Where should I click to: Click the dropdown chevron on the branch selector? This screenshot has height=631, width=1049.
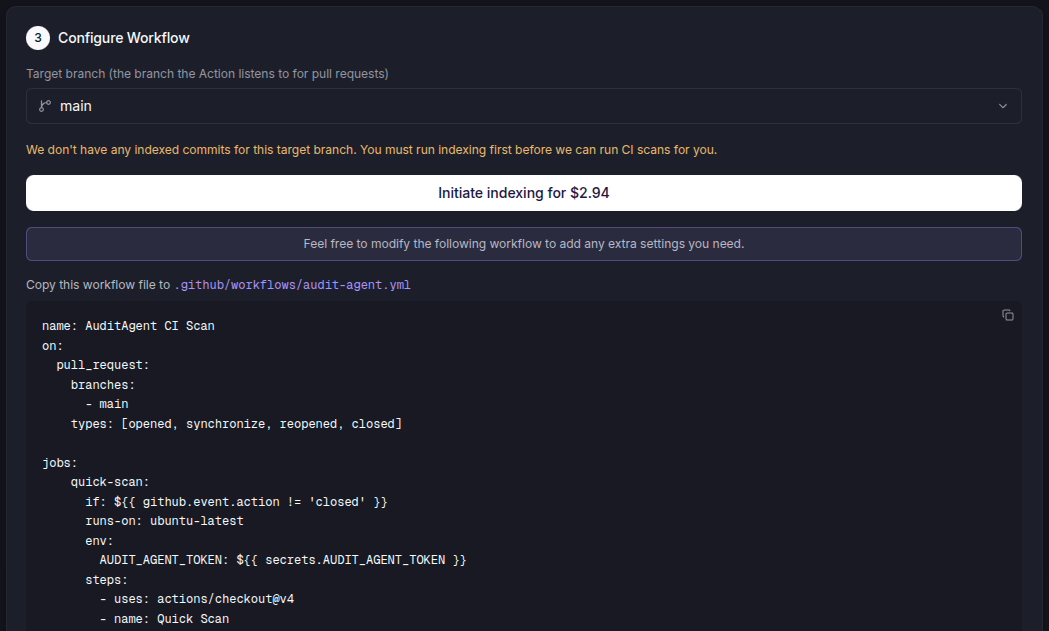coord(1003,106)
